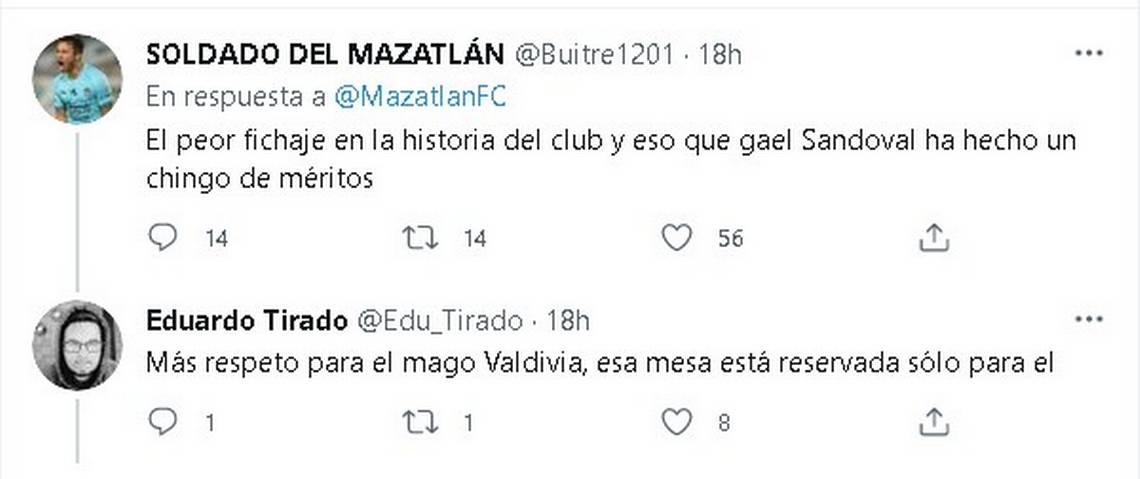The image size is (1140, 479).
Task: Reply to Eduardo Tirado's tweet
Action: pyautogui.click(x=162, y=423)
